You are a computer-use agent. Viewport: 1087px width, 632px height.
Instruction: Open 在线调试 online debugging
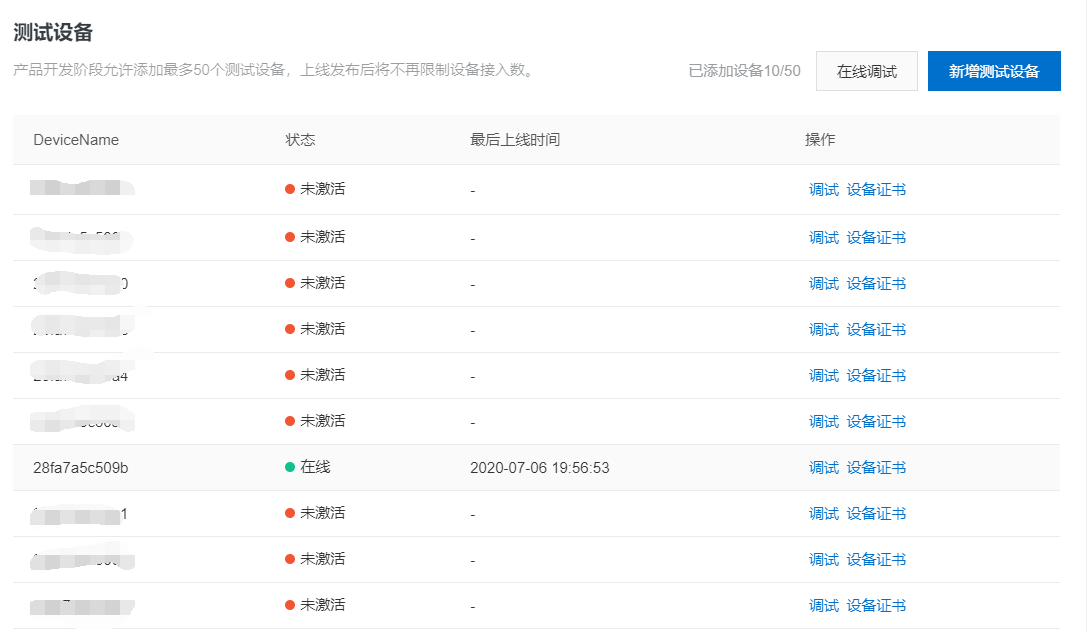pos(866,71)
